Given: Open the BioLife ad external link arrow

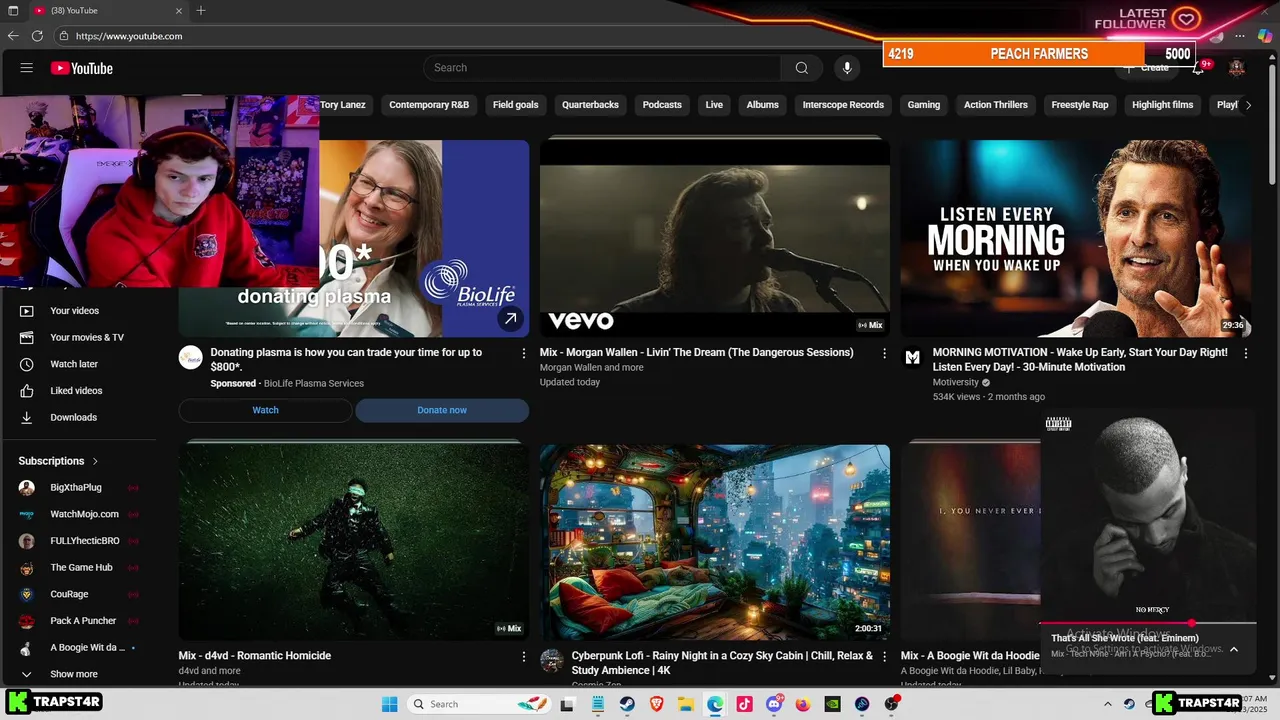Looking at the screenshot, I should (510, 319).
